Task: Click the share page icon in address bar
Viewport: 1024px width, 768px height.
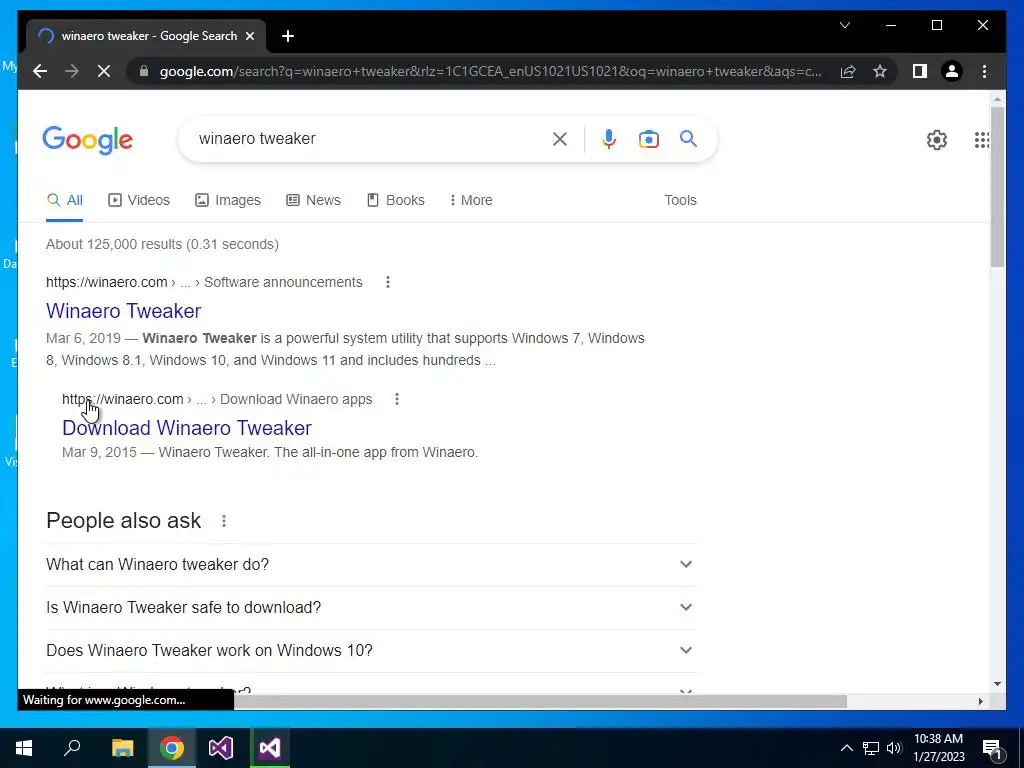Action: coord(848,71)
